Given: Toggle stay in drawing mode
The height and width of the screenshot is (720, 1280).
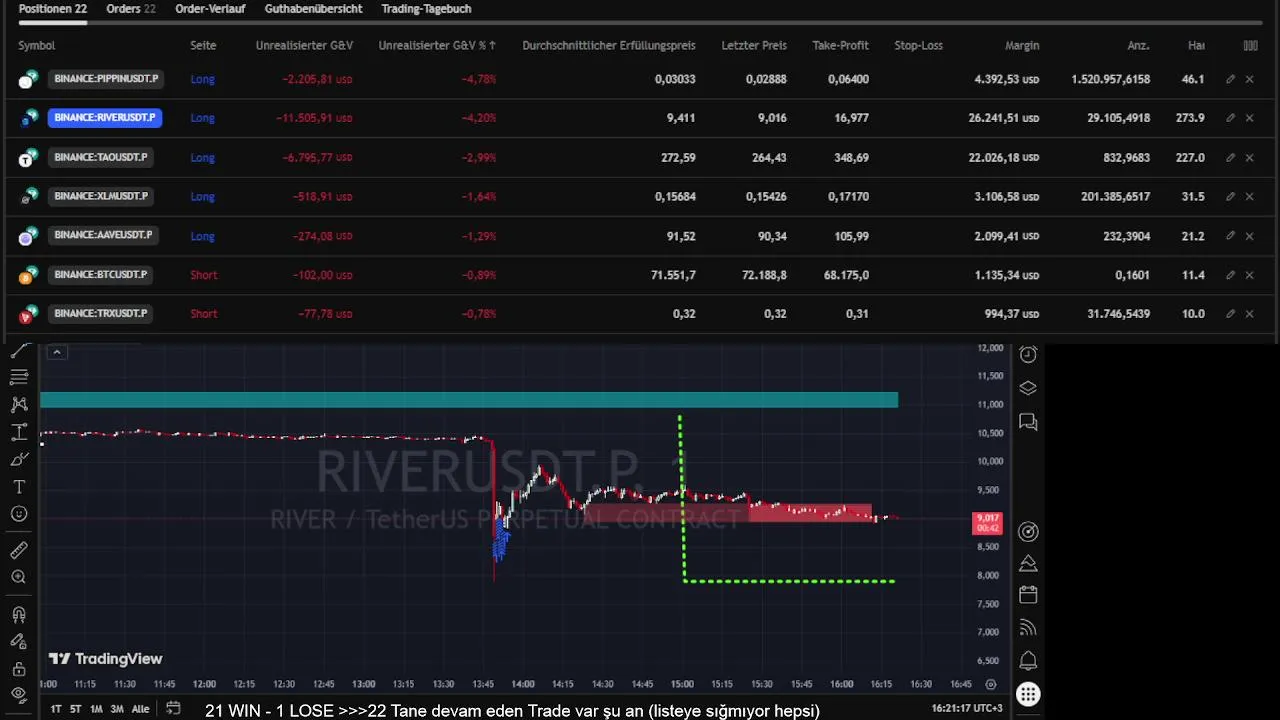Looking at the screenshot, I should pos(18,641).
